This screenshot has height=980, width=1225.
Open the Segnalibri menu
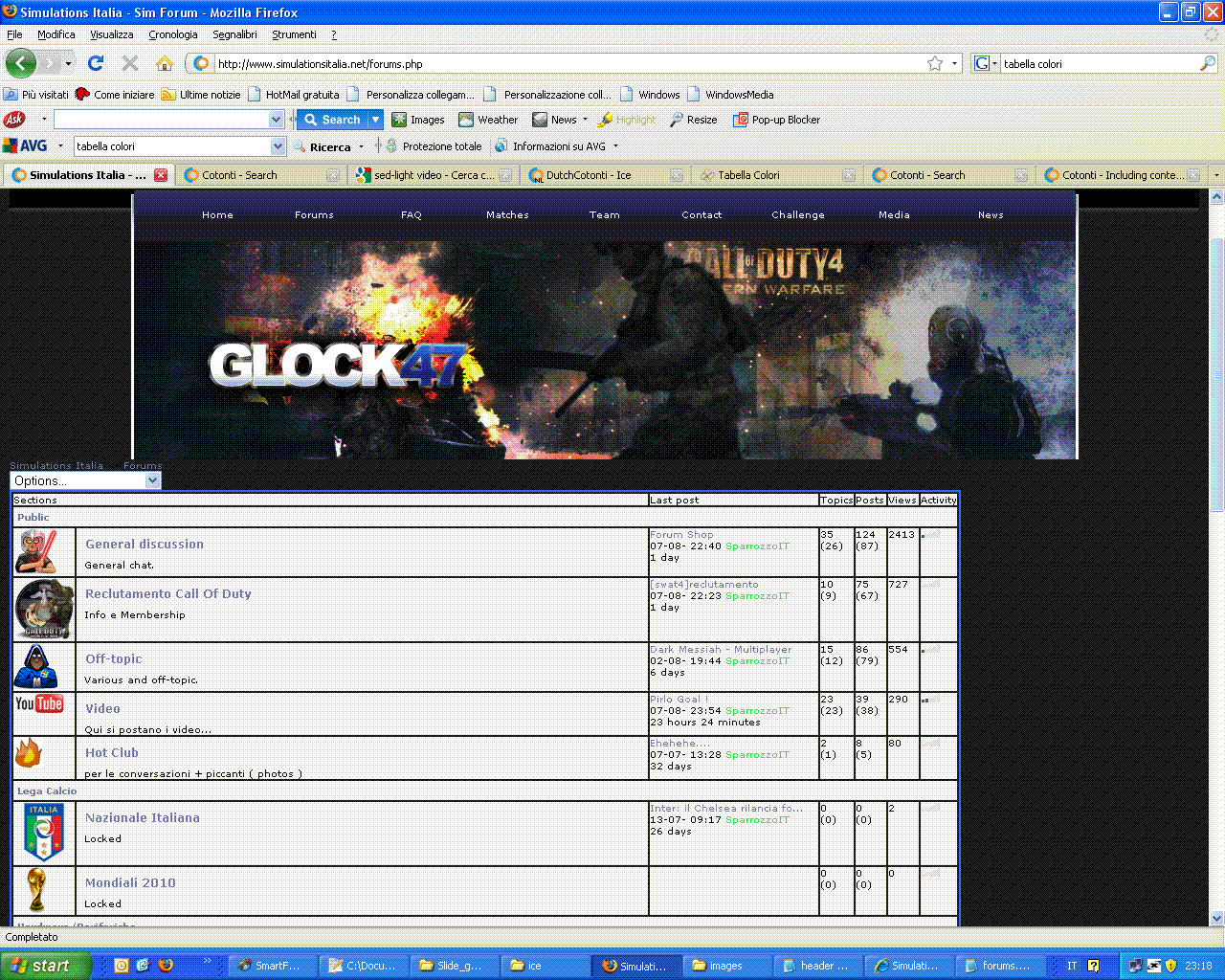tap(234, 34)
